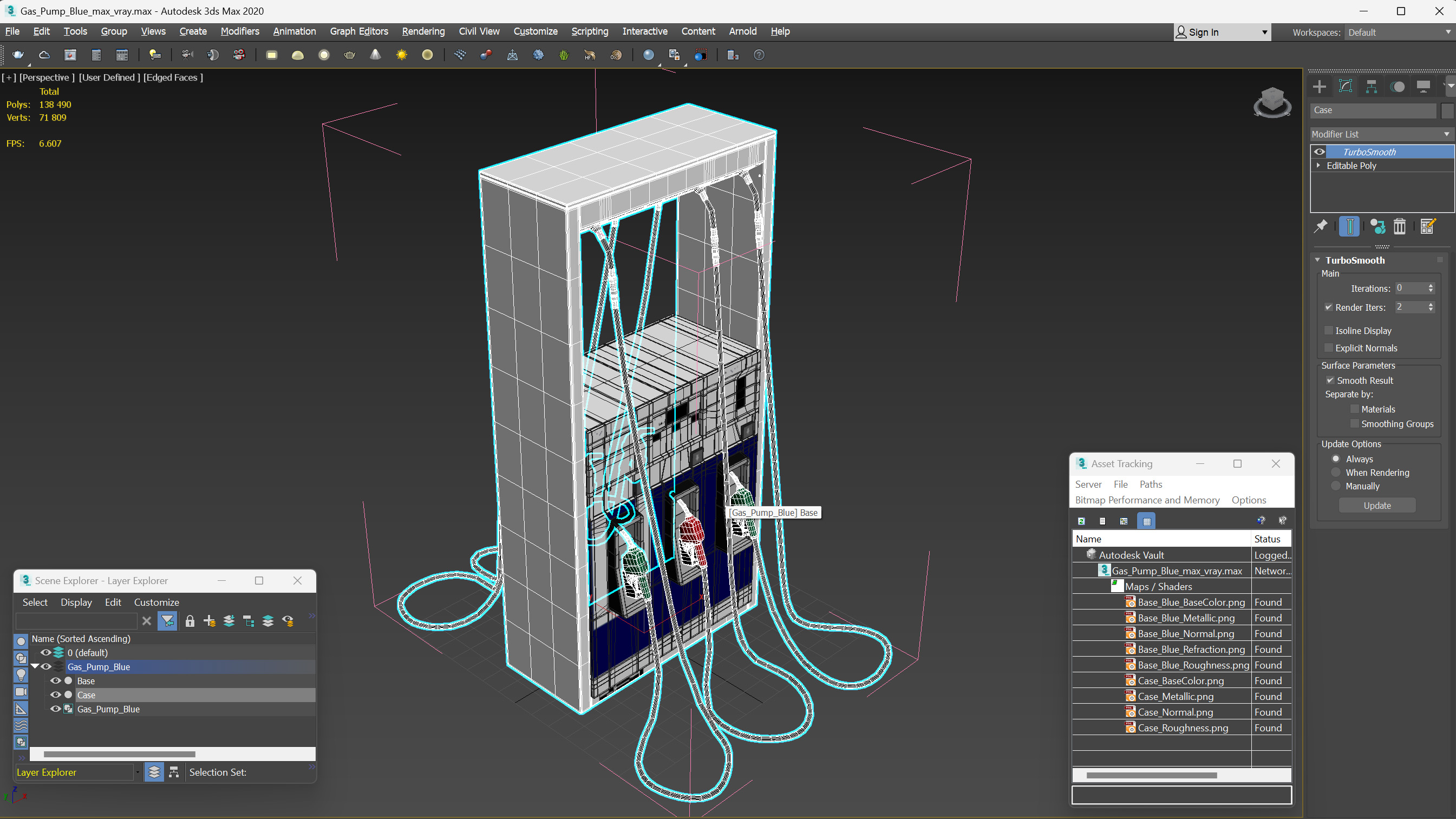Enable the Isoline Display checkbox
1456x819 pixels.
click(x=1329, y=331)
